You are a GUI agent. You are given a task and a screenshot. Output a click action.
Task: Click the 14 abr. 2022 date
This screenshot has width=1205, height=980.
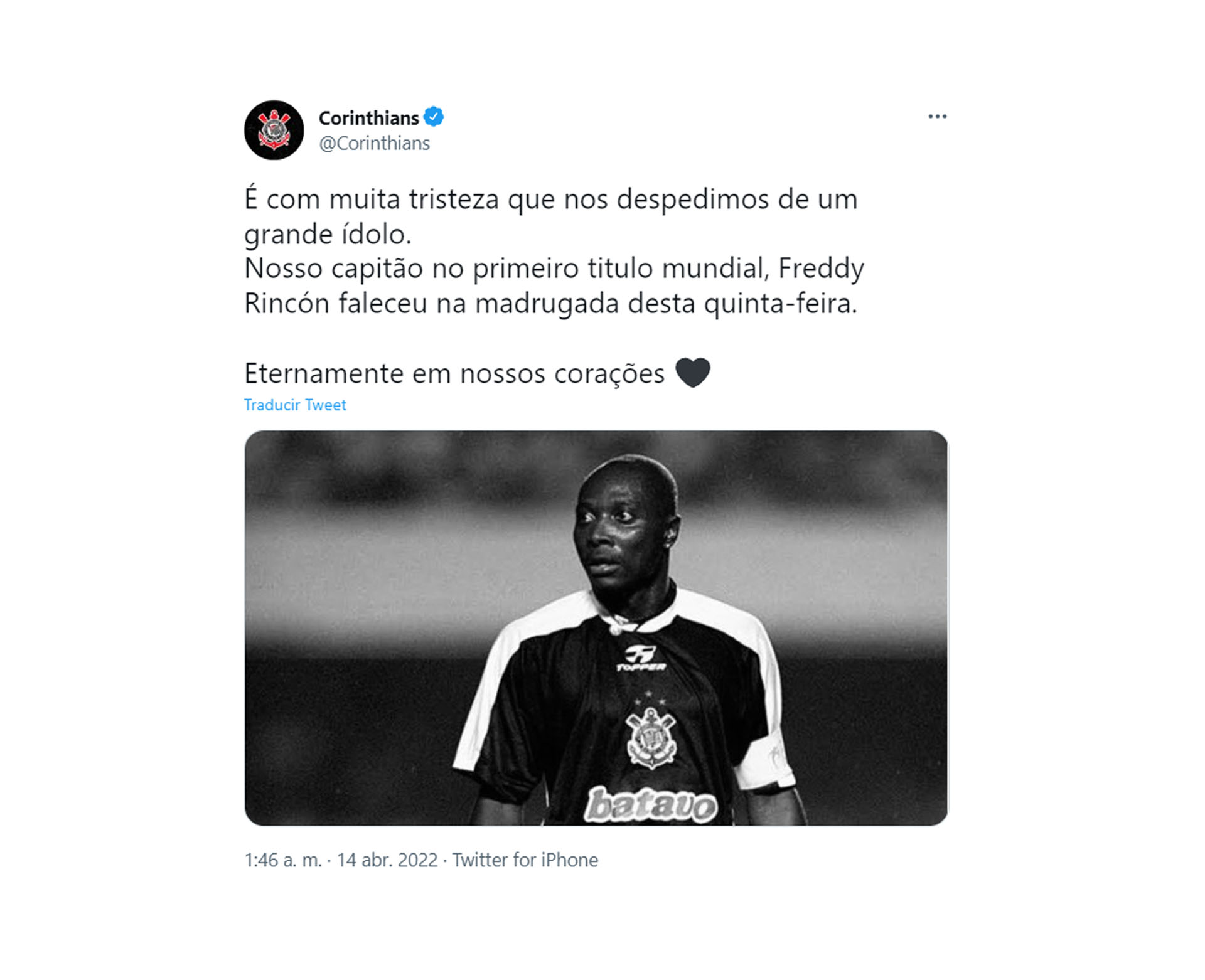point(387,860)
